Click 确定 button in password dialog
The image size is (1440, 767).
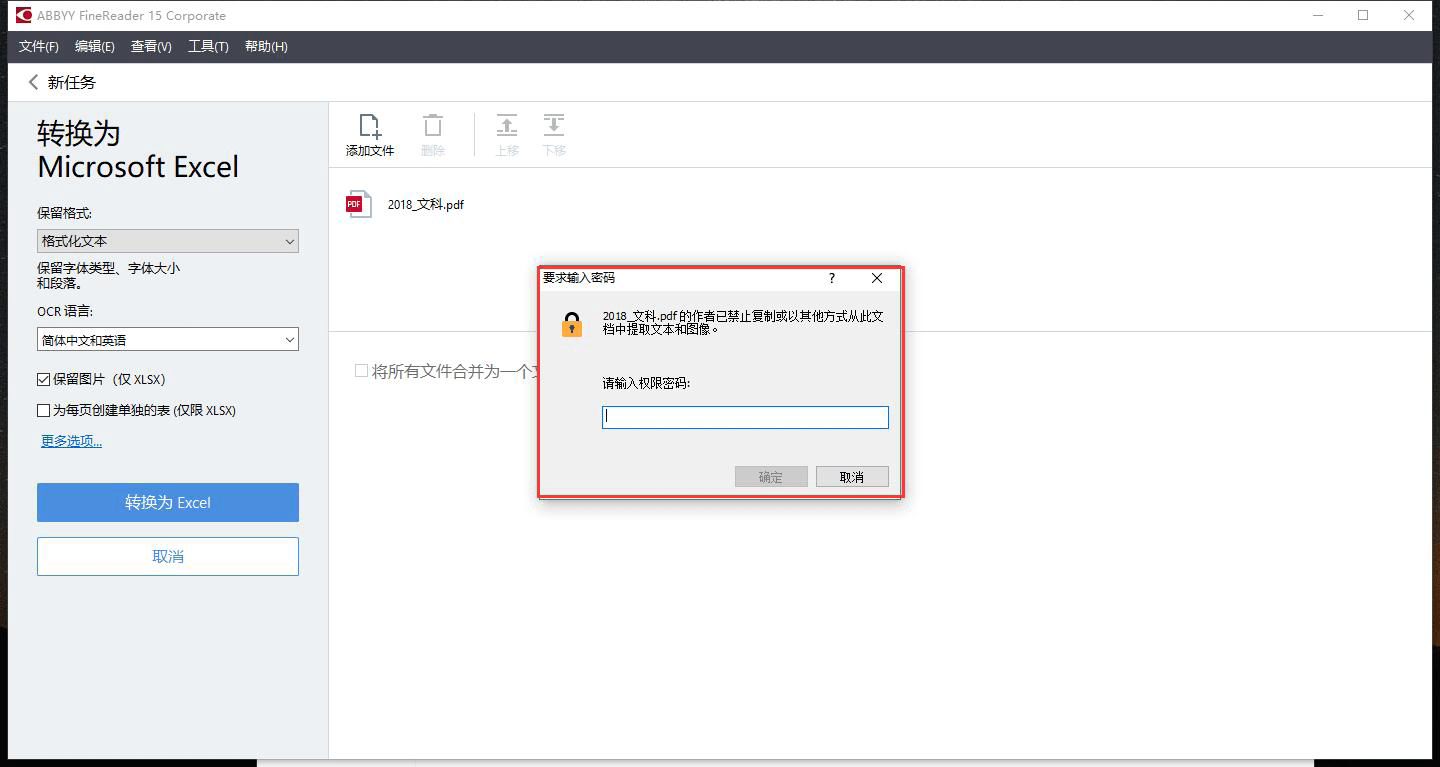(x=771, y=477)
